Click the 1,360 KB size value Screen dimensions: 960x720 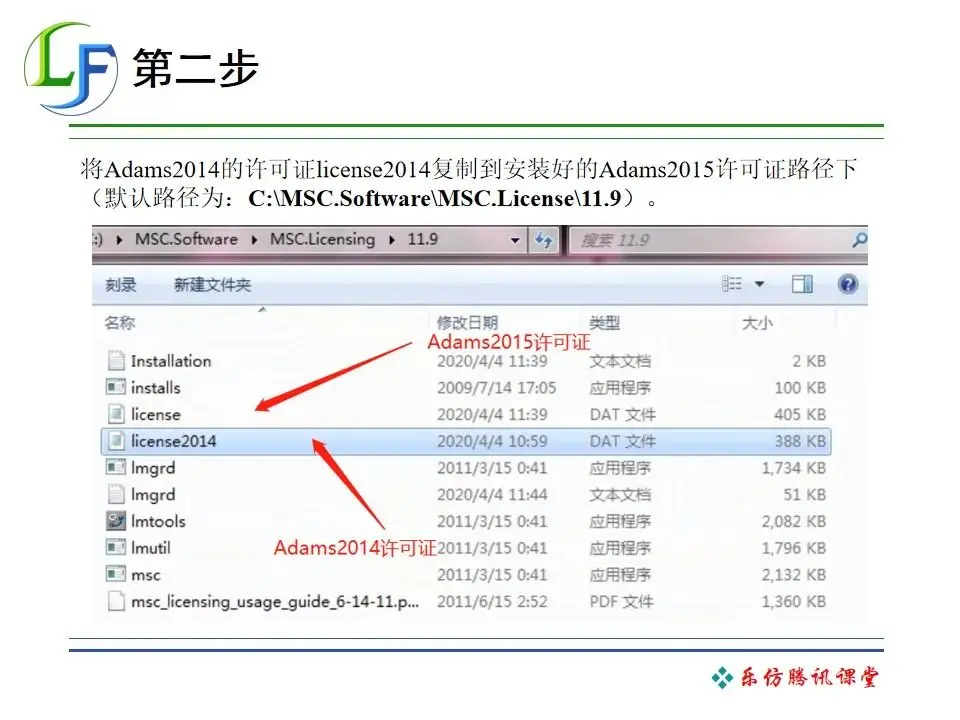click(x=793, y=601)
